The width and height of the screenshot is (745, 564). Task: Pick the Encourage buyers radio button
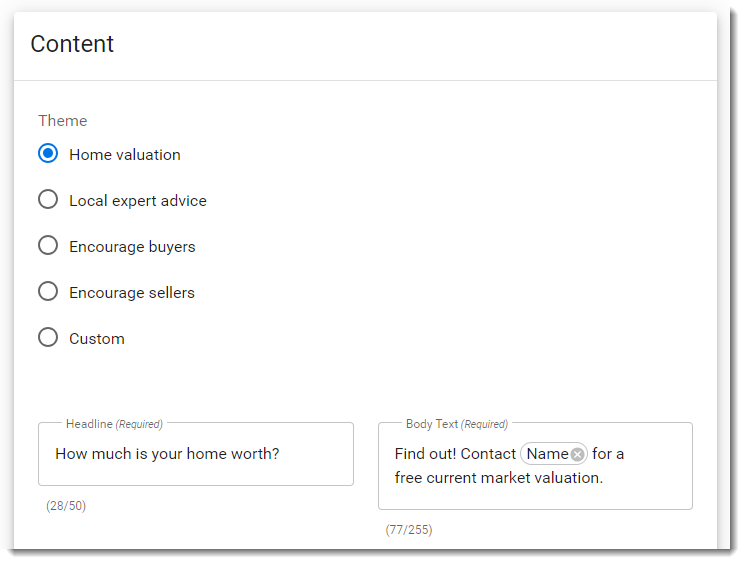point(48,246)
